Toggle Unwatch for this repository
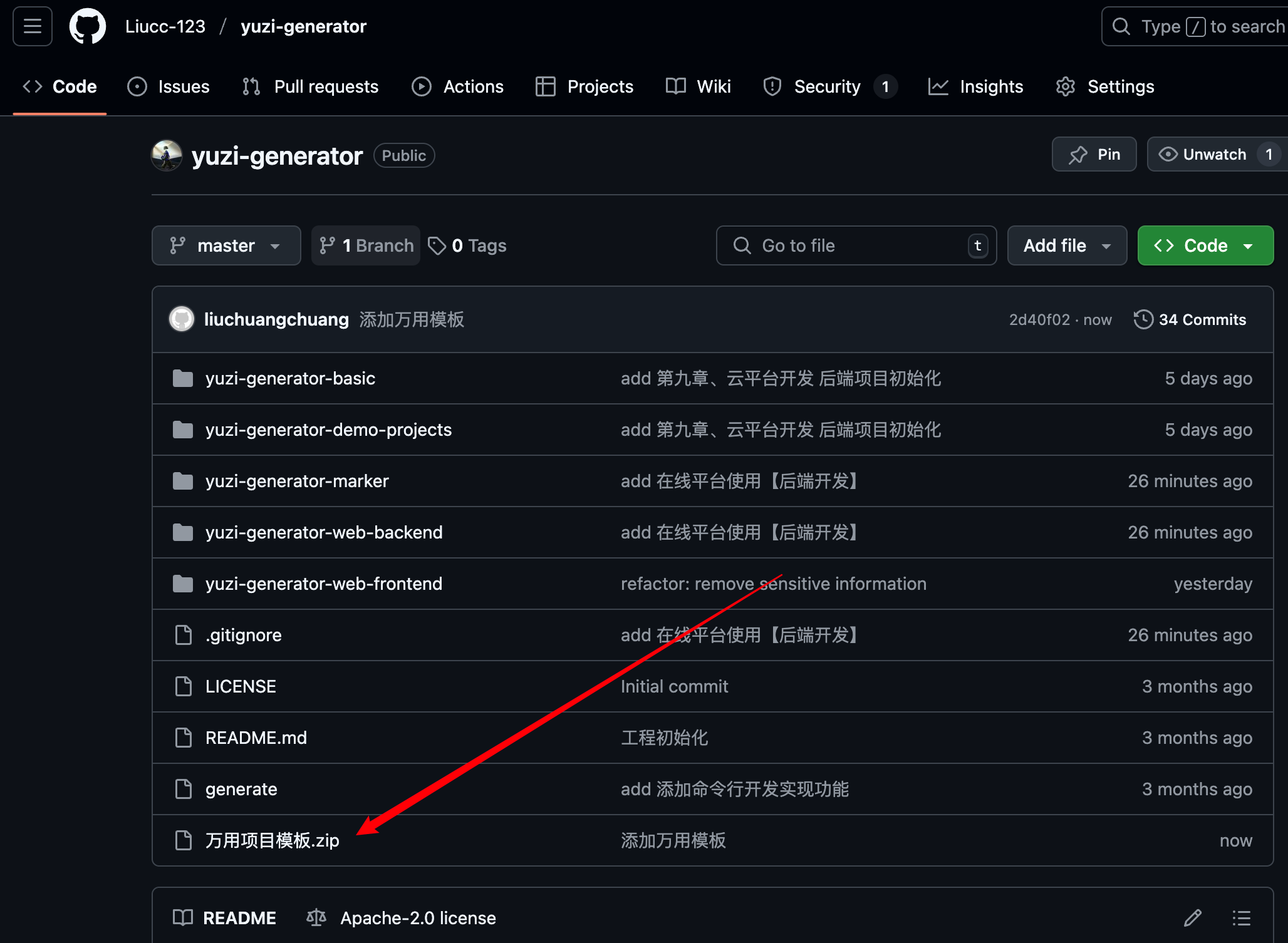 pos(1203,154)
